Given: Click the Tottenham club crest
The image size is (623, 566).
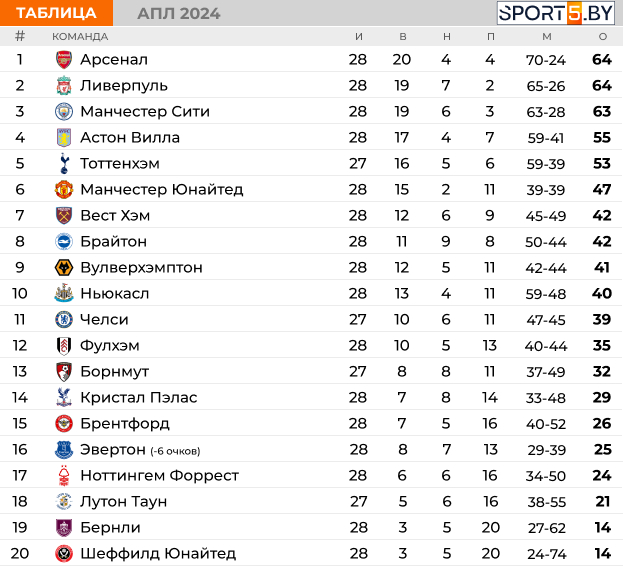Looking at the screenshot, I should click(x=64, y=164).
